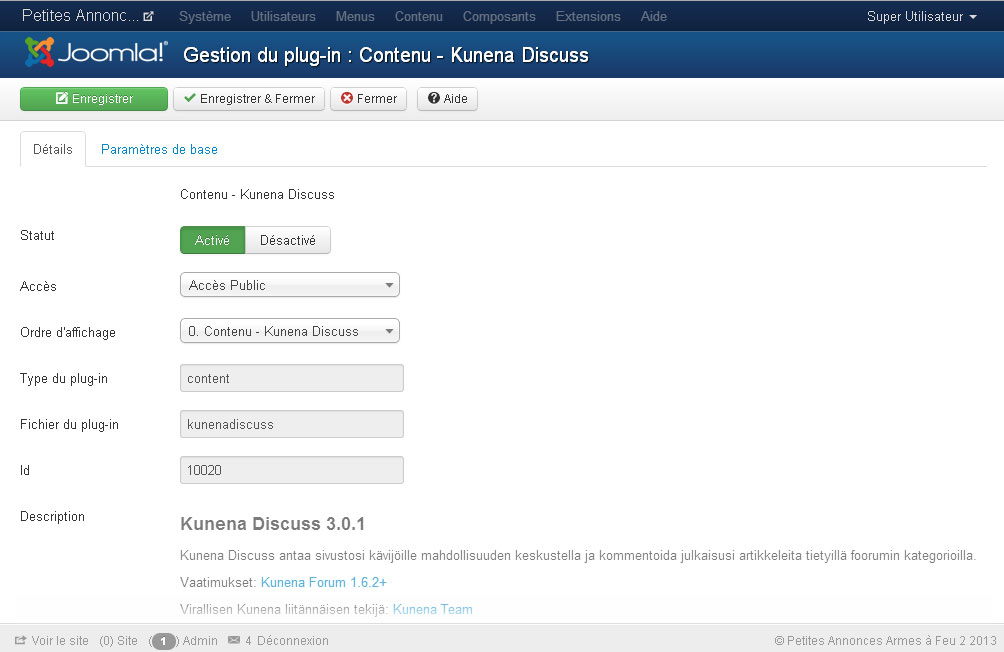Click the green Enregistrer save button

[94, 99]
